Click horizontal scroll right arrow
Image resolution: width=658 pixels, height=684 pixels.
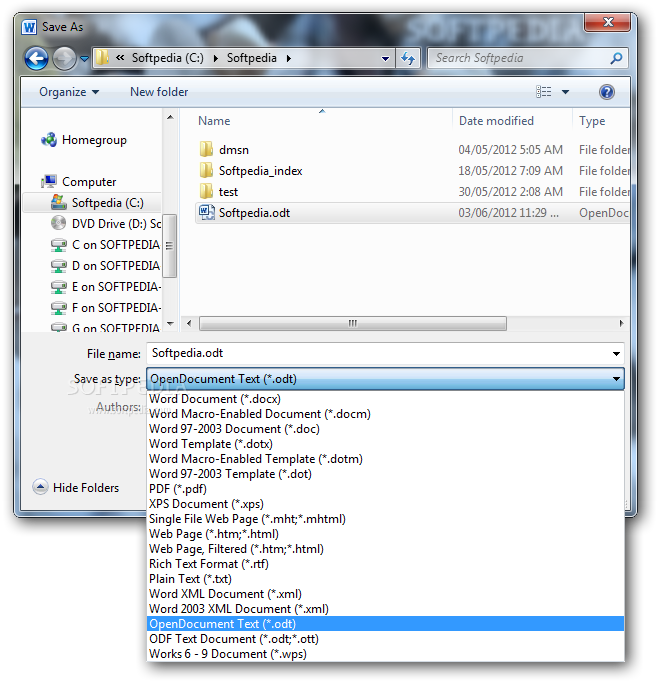(x=621, y=323)
